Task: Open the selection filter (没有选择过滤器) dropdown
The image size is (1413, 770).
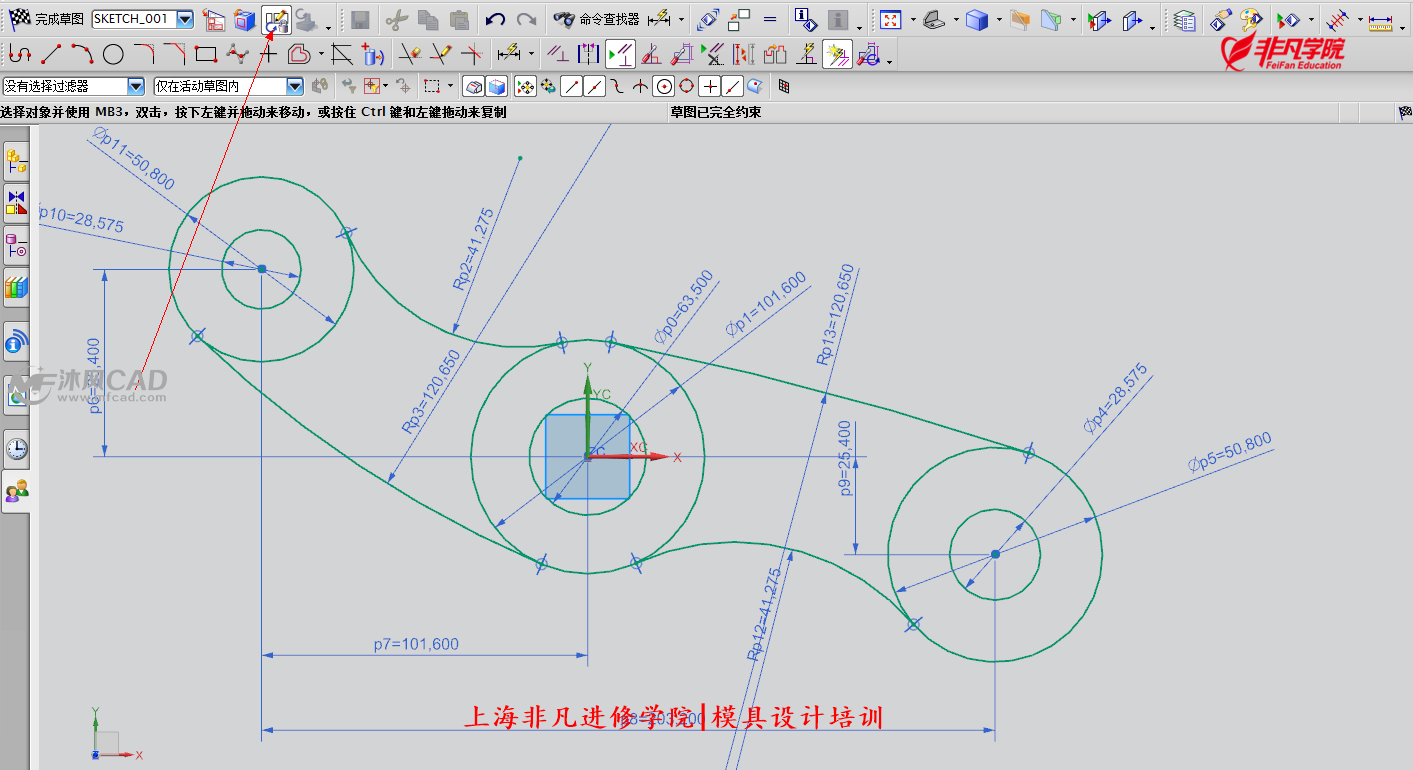Action: pyautogui.click(x=137, y=87)
